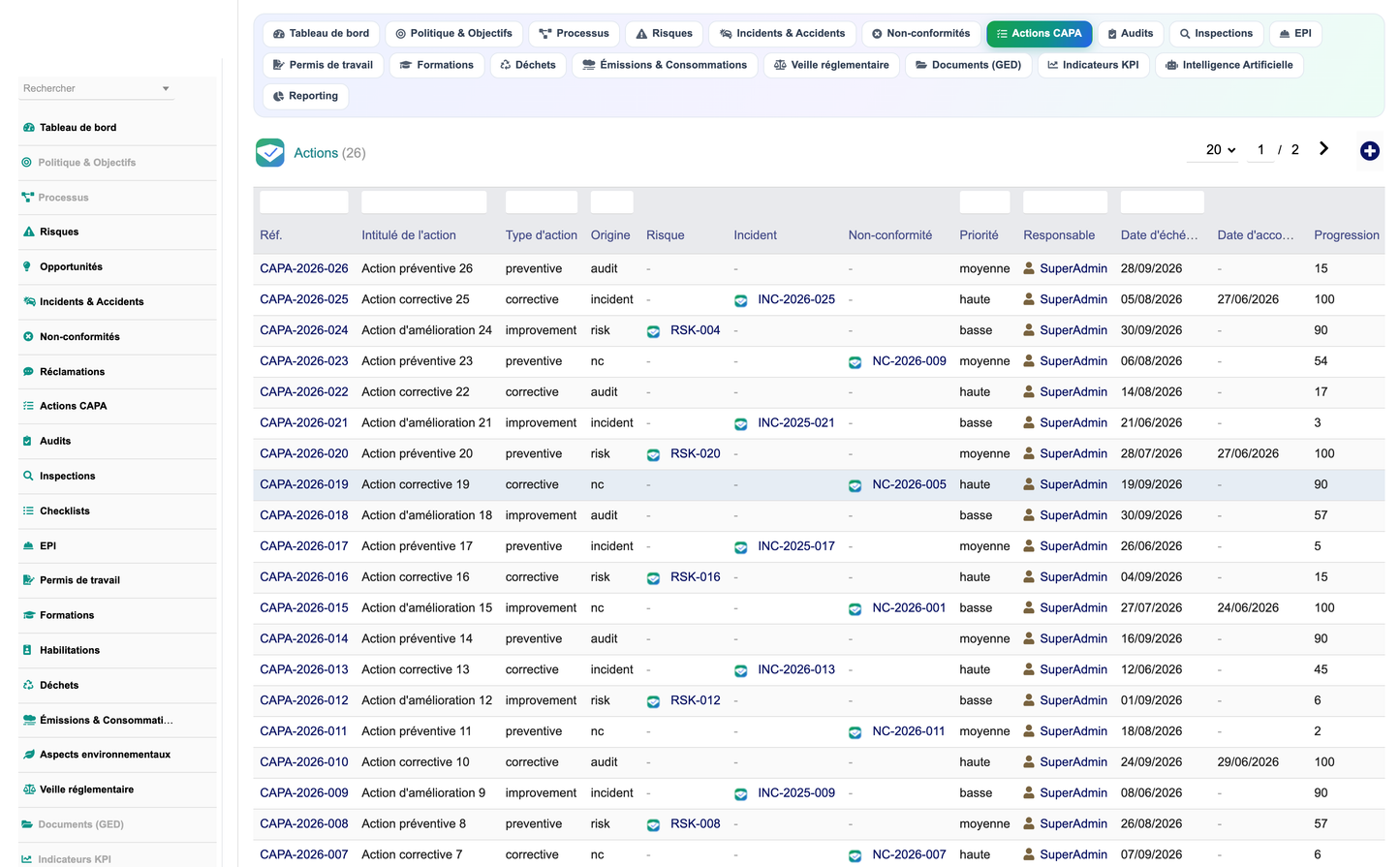This screenshot has height=867, width=1400.
Task: Click the Type d'action filter field
Action: [x=542, y=201]
